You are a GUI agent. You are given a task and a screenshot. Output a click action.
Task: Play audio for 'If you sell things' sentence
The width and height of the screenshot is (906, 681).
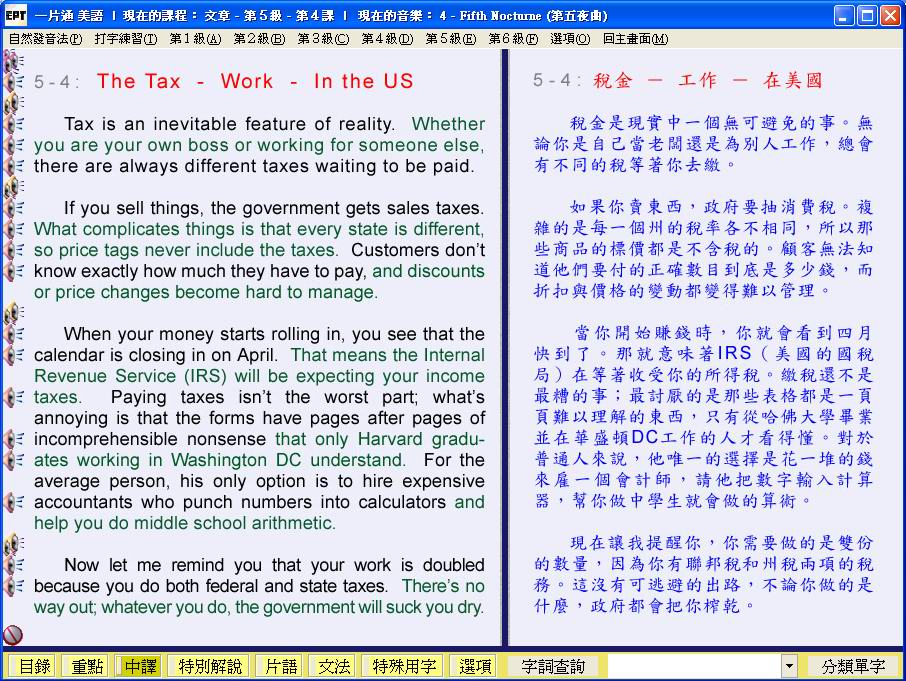point(15,209)
